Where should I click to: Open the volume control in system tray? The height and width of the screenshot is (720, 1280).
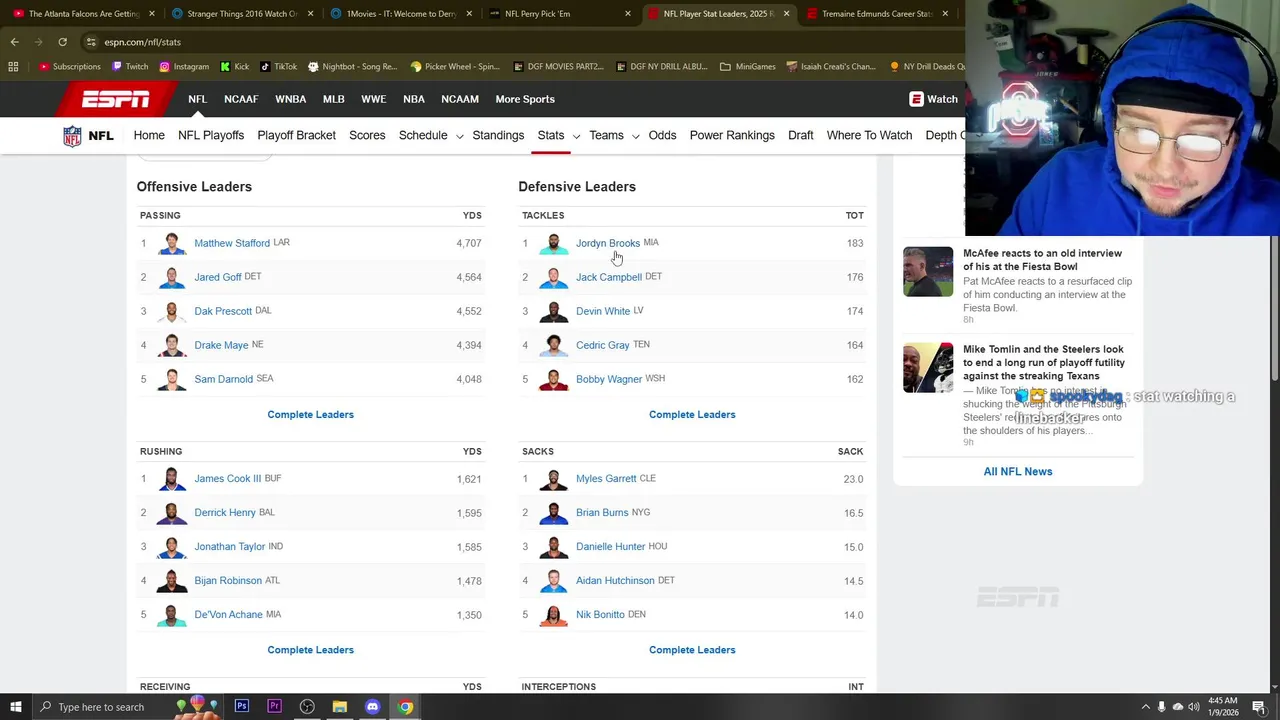coord(1193,707)
